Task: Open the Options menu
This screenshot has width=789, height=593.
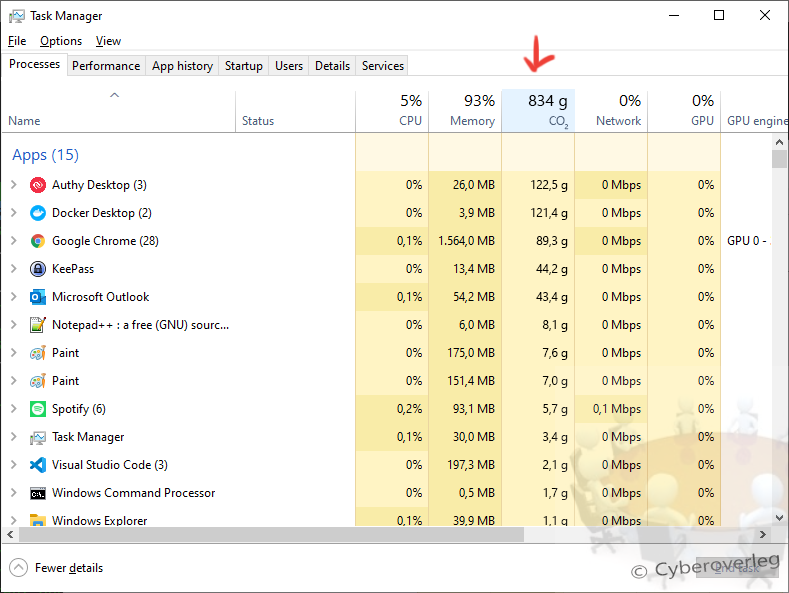Action: [61, 41]
